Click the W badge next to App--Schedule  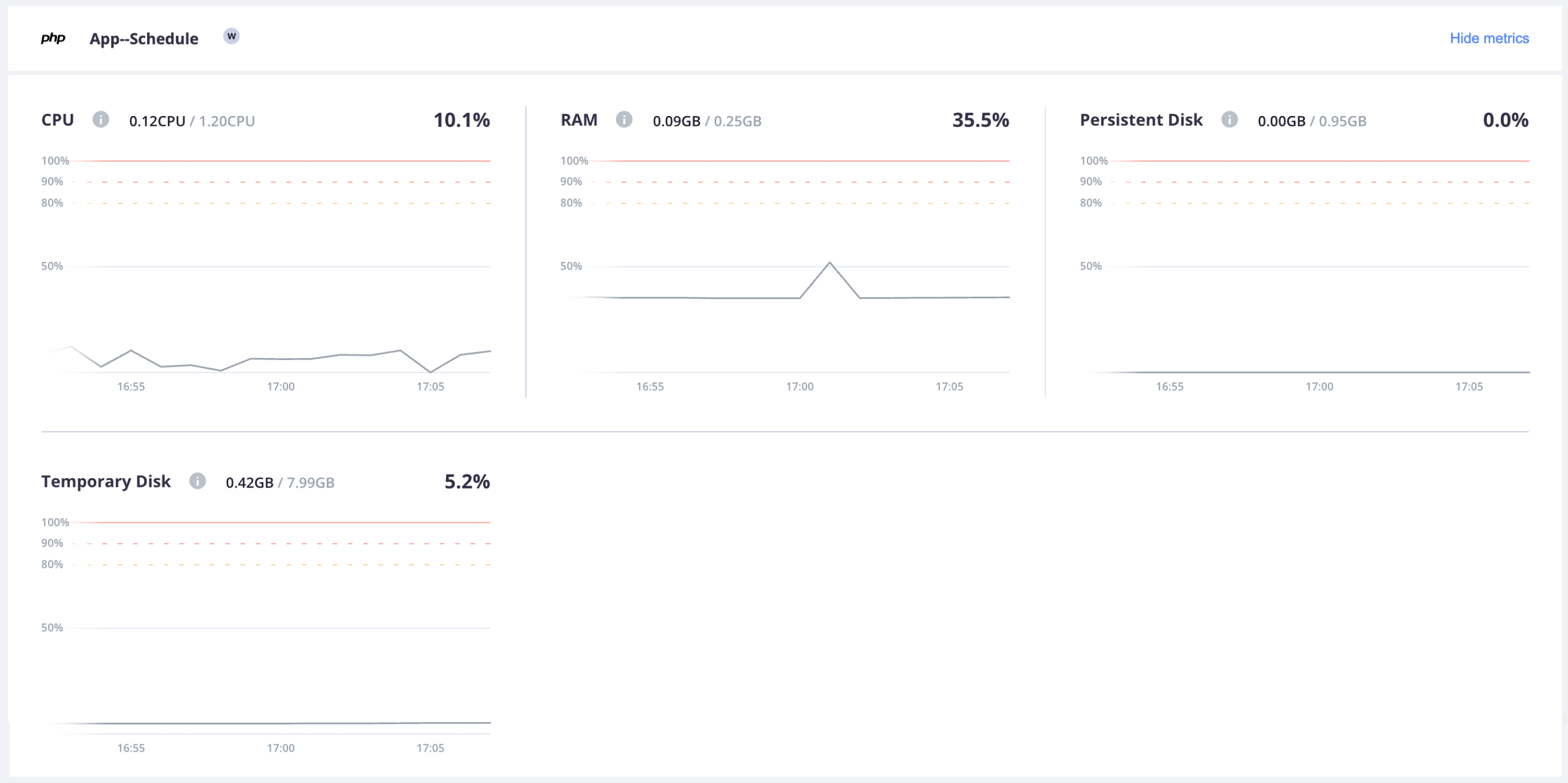coord(231,37)
